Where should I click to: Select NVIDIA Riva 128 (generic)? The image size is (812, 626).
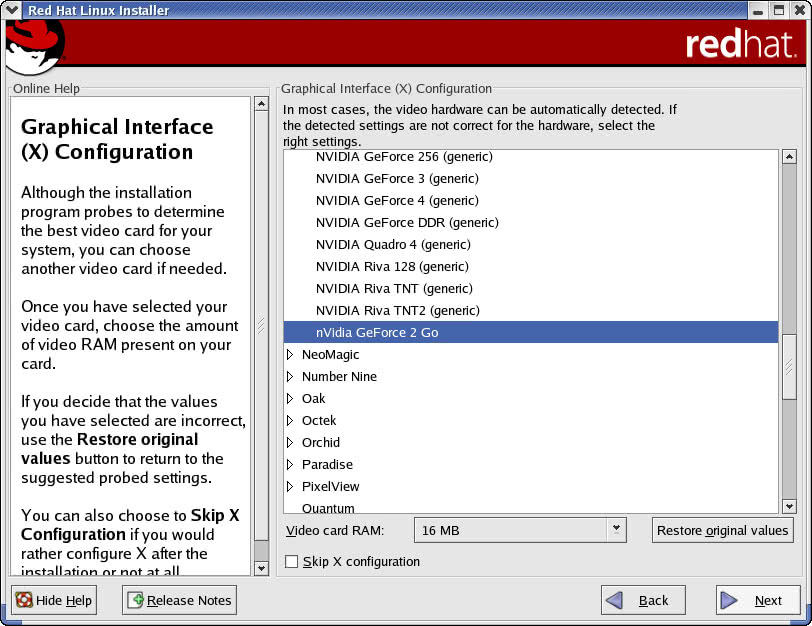coord(531,267)
